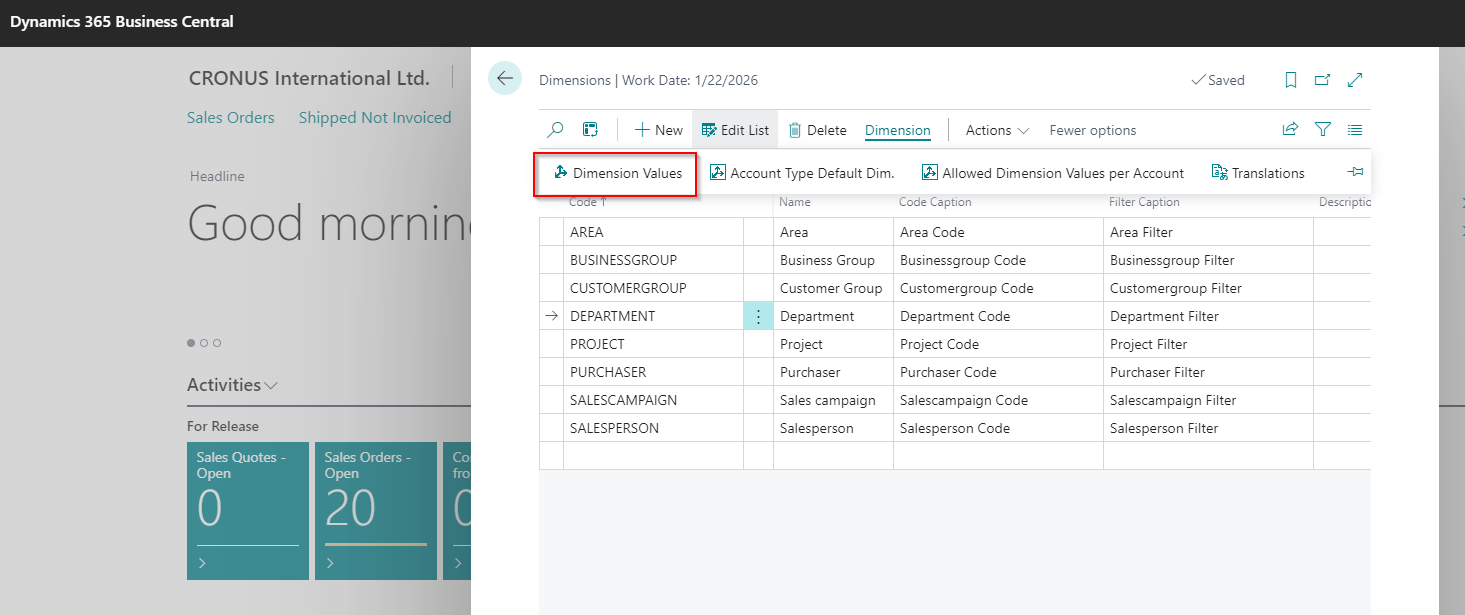Viewport: 1465px width, 615px height.
Task: Open the search magnifier in the Dimensions toolbar
Action: point(556,130)
